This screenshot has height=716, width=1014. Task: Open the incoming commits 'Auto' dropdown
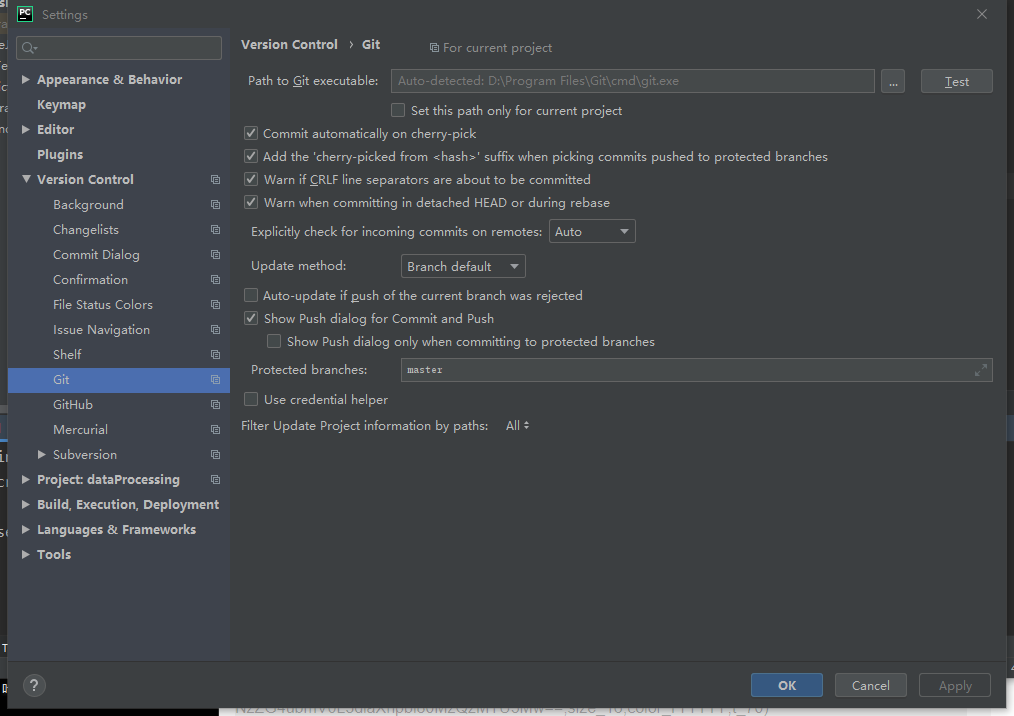pyautogui.click(x=592, y=232)
